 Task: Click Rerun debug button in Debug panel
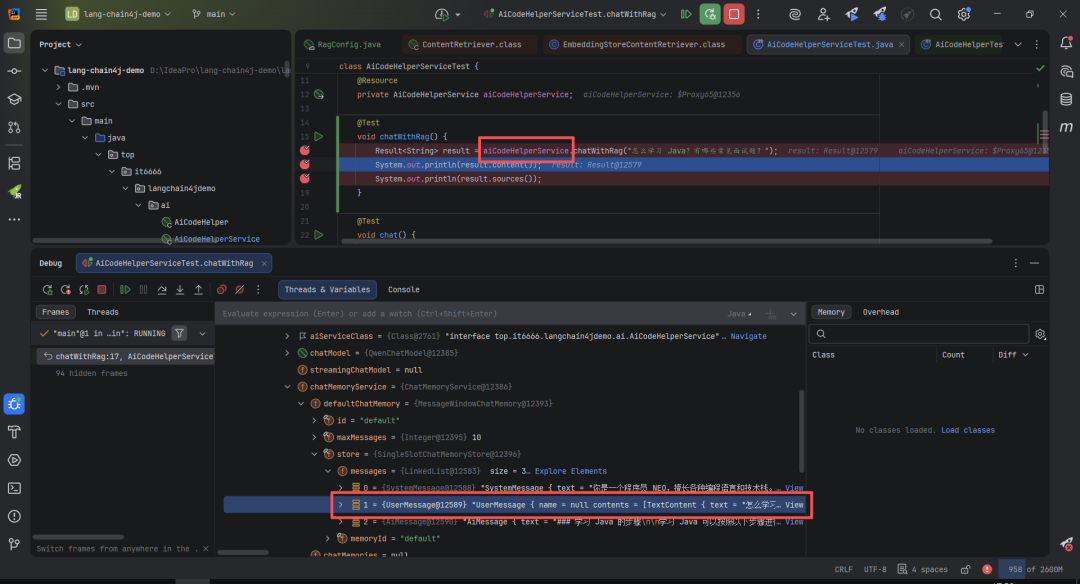tap(48, 290)
